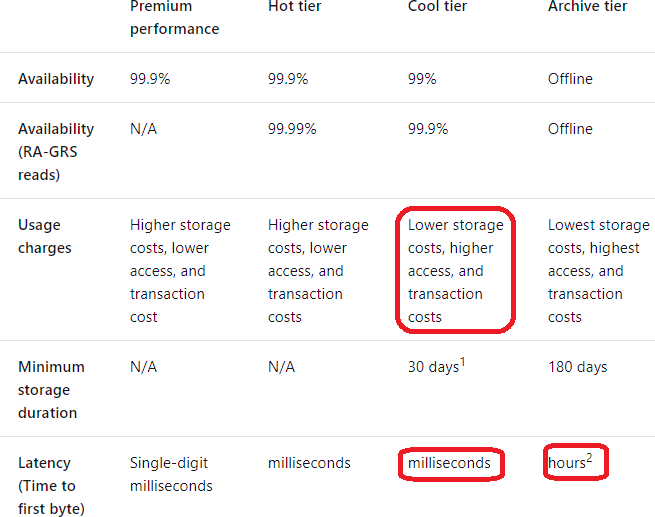Click the 180 days Archive tier value
The width and height of the screenshot is (655, 517).
pos(577,367)
